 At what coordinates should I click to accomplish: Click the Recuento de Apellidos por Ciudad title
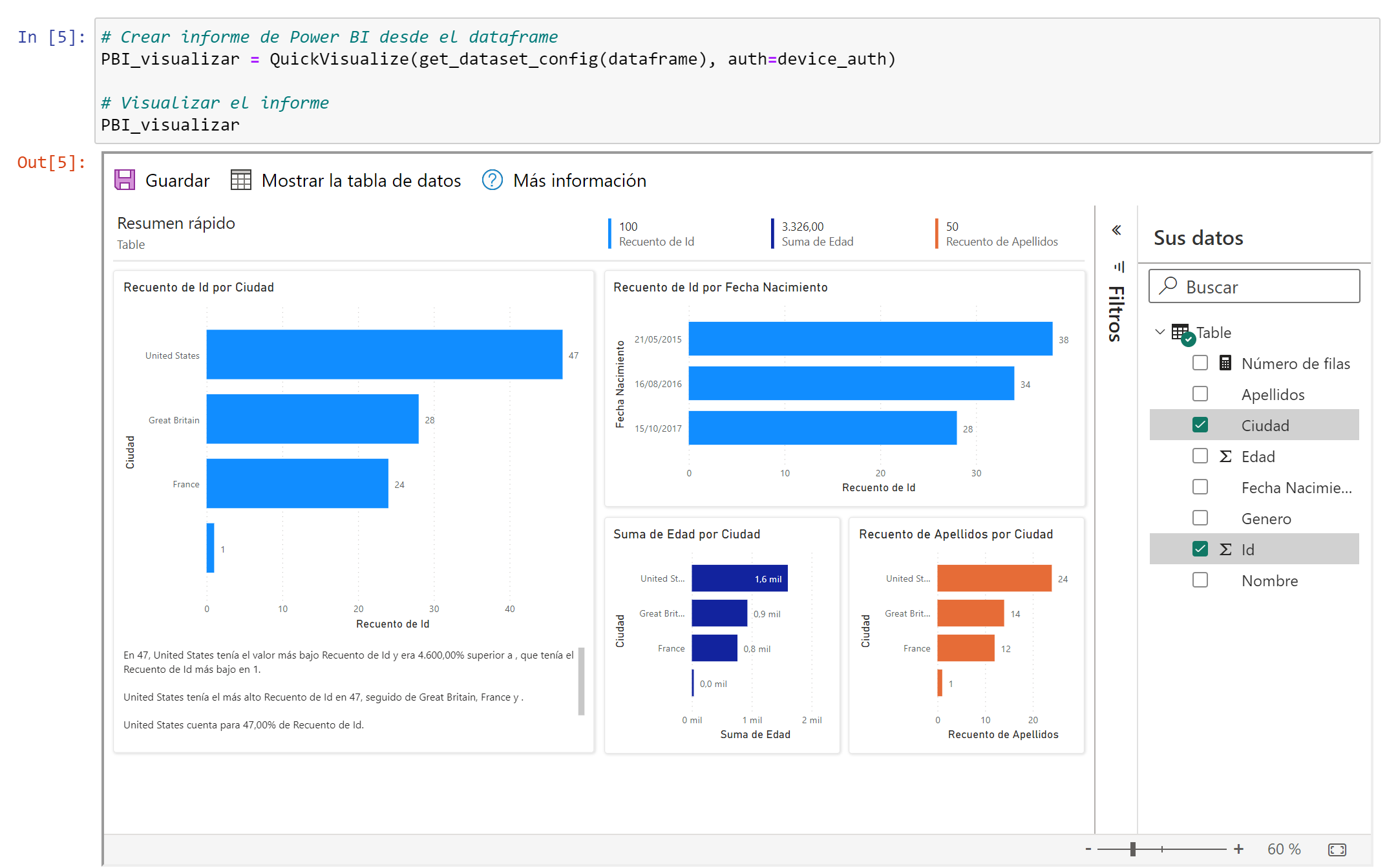pyautogui.click(x=955, y=534)
